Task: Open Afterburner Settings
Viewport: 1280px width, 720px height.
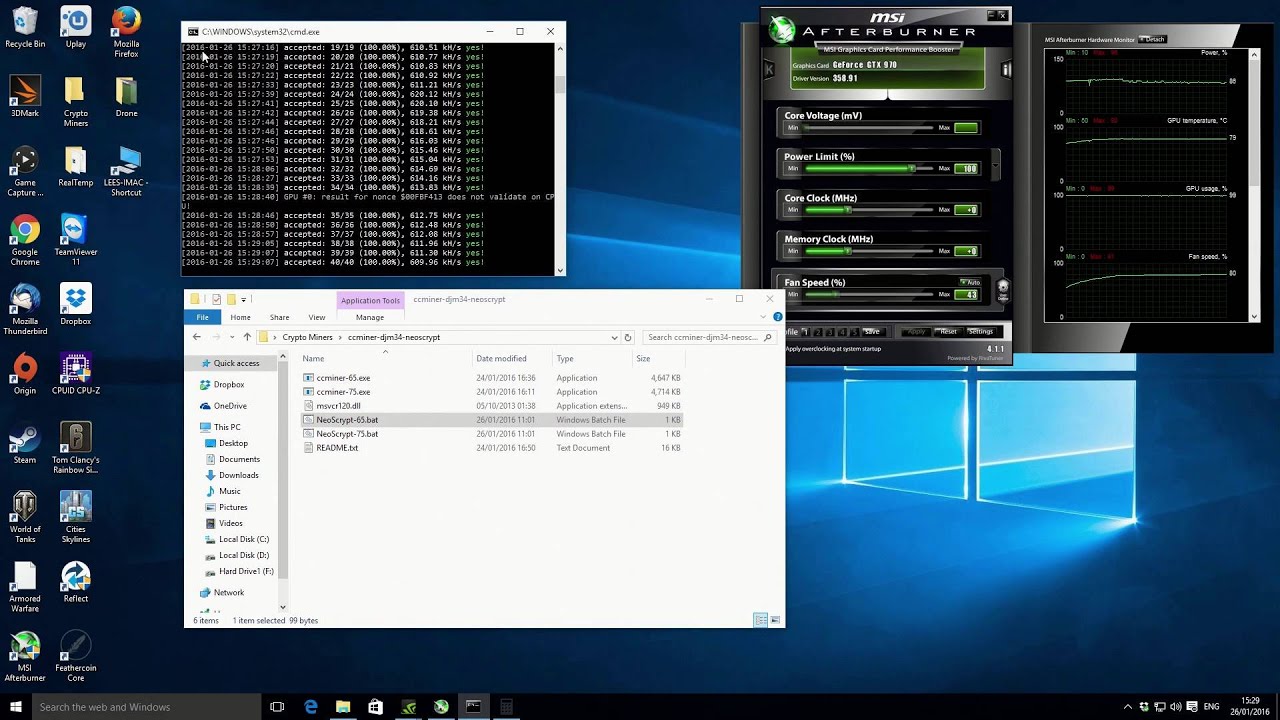Action: click(x=981, y=332)
